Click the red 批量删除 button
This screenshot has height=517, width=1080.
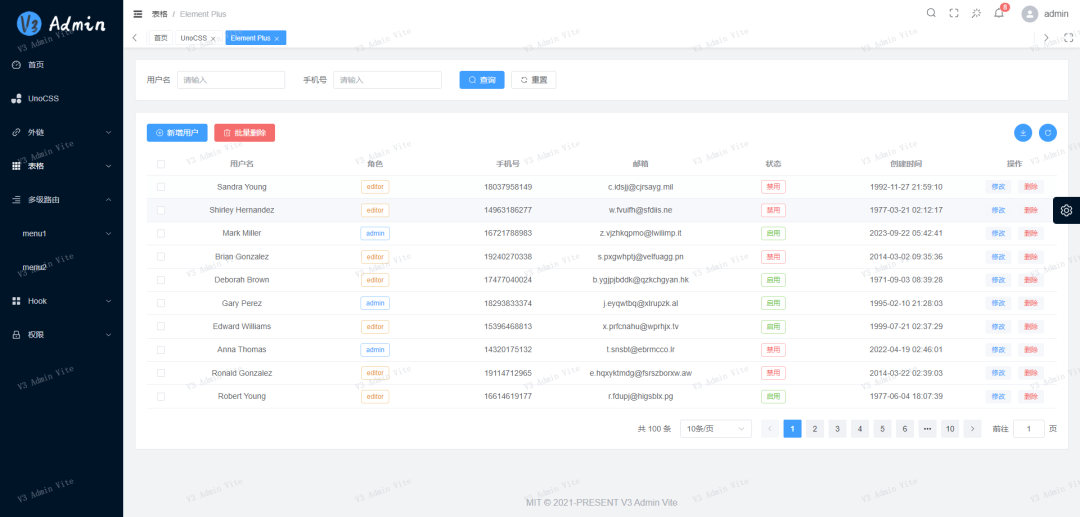pos(244,132)
